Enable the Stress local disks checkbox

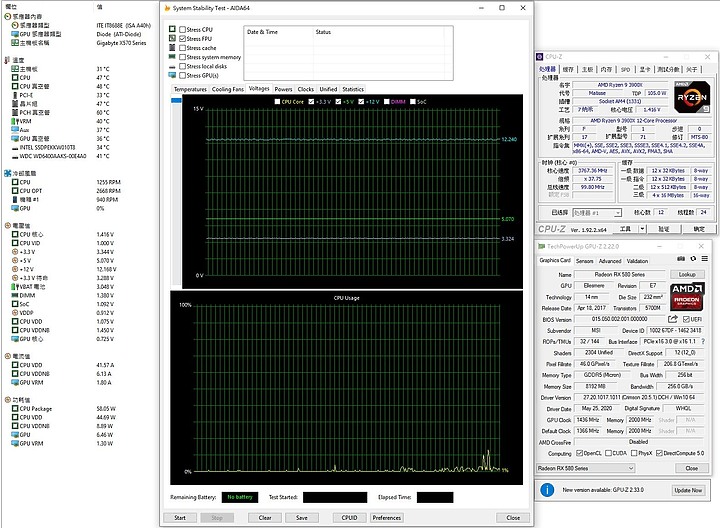[182, 66]
